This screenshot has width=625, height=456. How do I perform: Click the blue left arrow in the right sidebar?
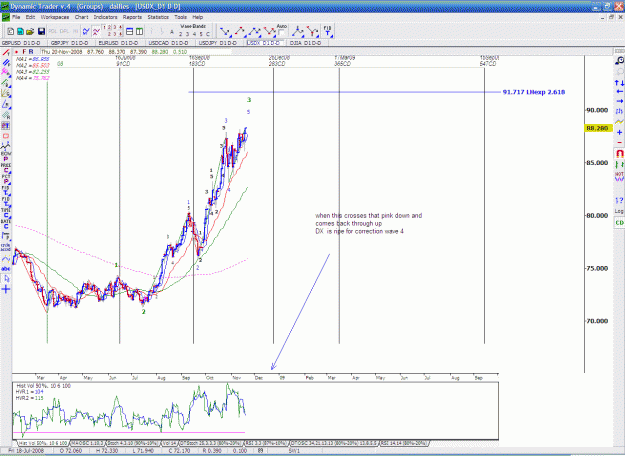point(619,92)
